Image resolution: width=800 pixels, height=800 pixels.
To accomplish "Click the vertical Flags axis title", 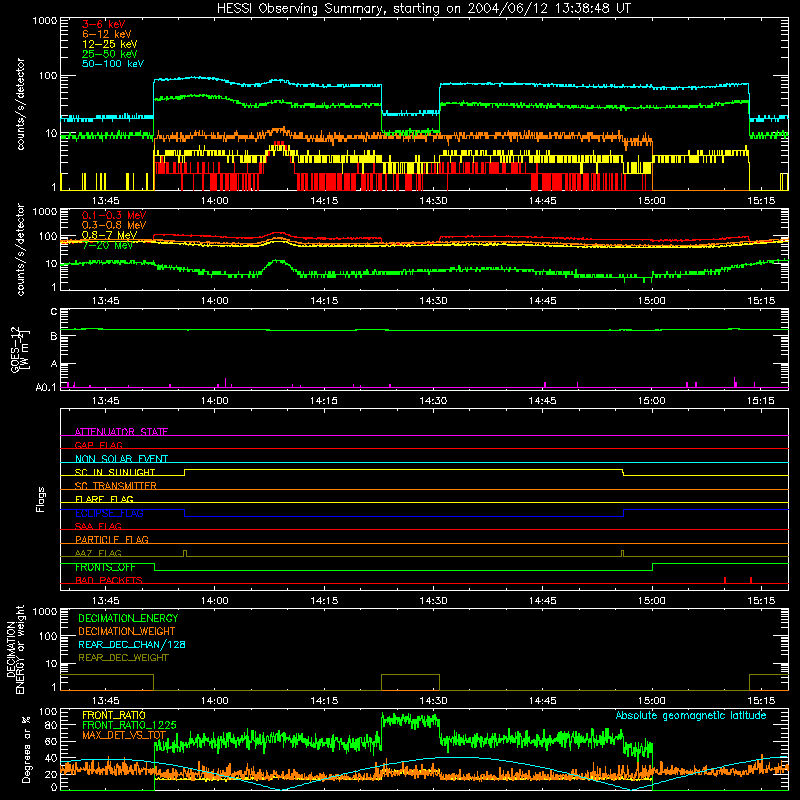I will (41, 499).
